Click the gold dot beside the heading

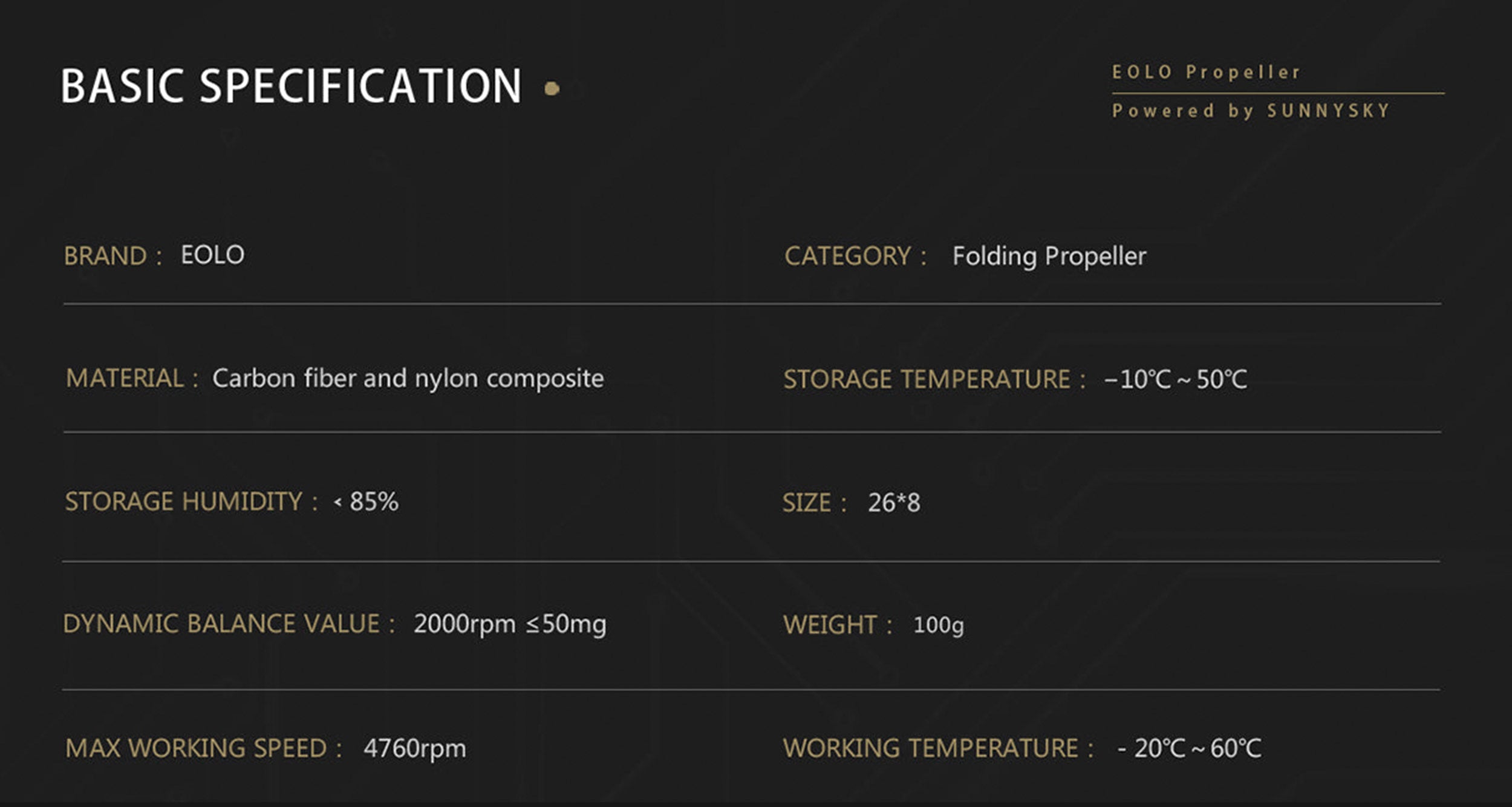[552, 89]
